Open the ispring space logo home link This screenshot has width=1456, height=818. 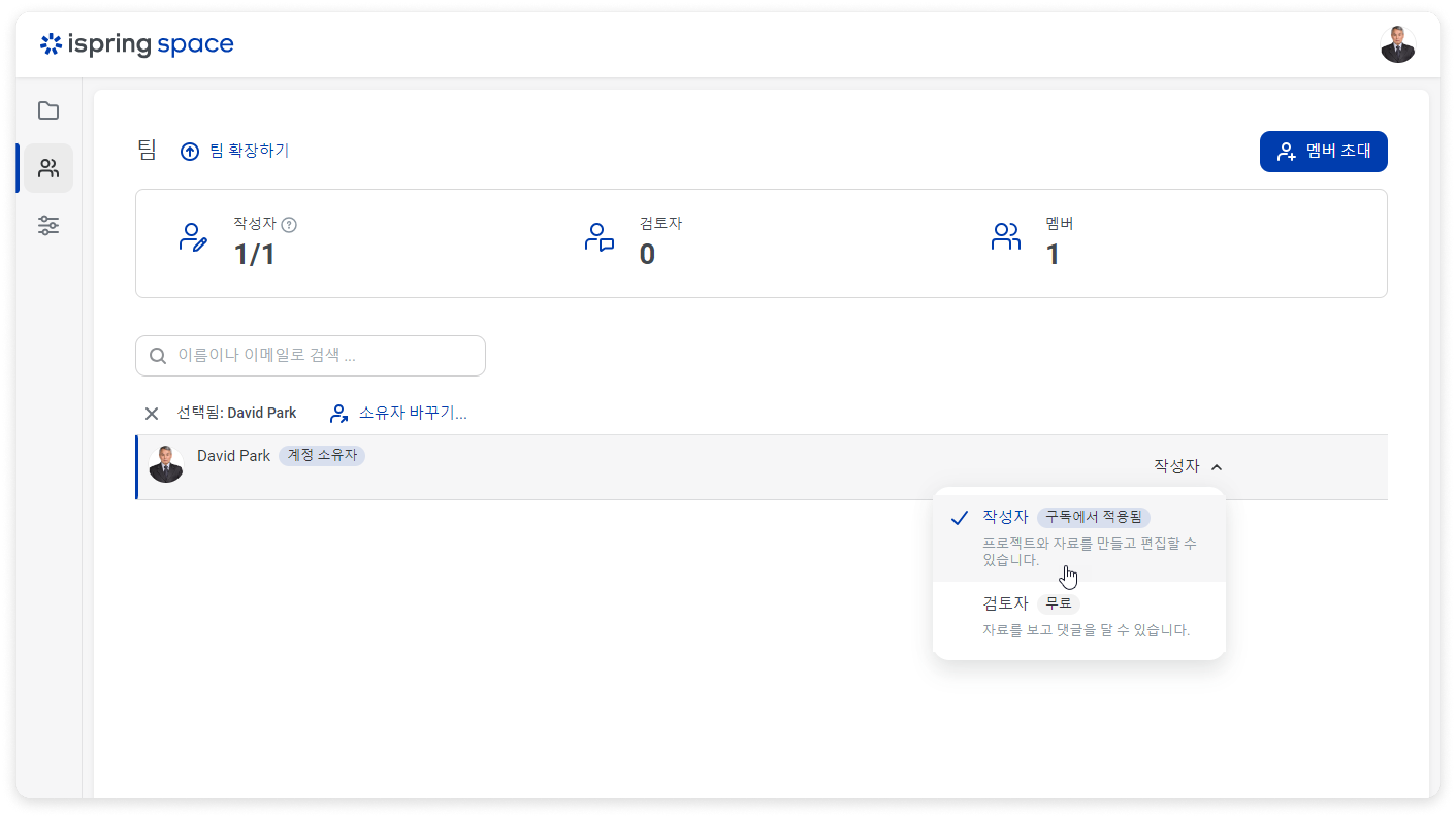(x=136, y=44)
